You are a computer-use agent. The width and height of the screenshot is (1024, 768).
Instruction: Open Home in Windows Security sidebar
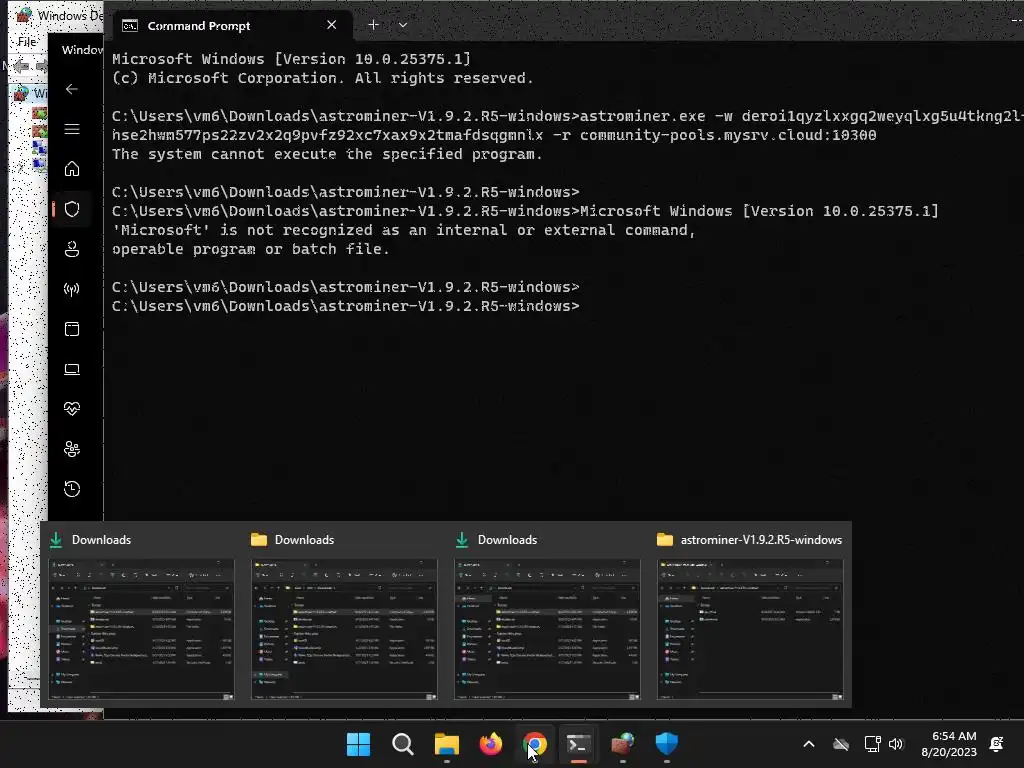pyautogui.click(x=72, y=169)
